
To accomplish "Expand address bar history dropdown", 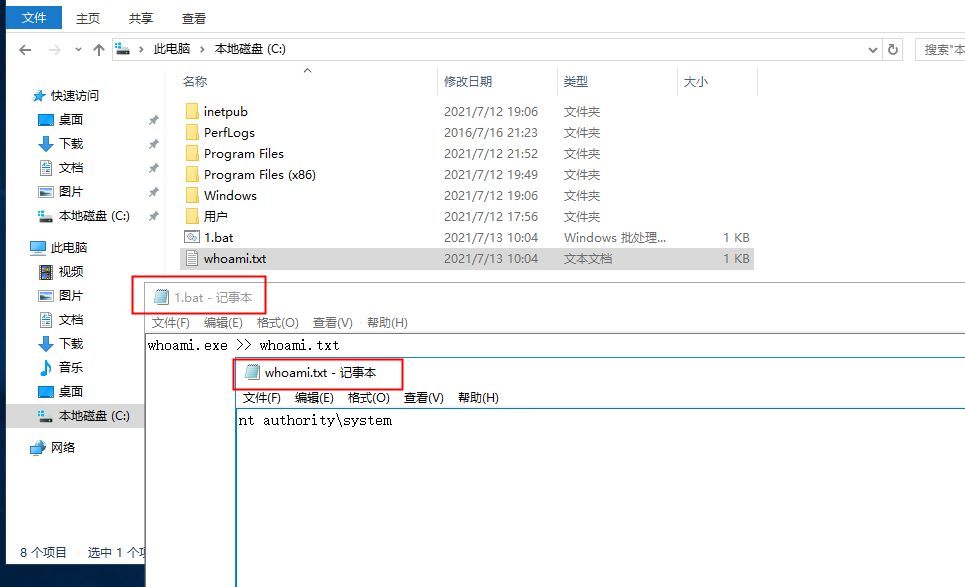I will tap(872, 50).
